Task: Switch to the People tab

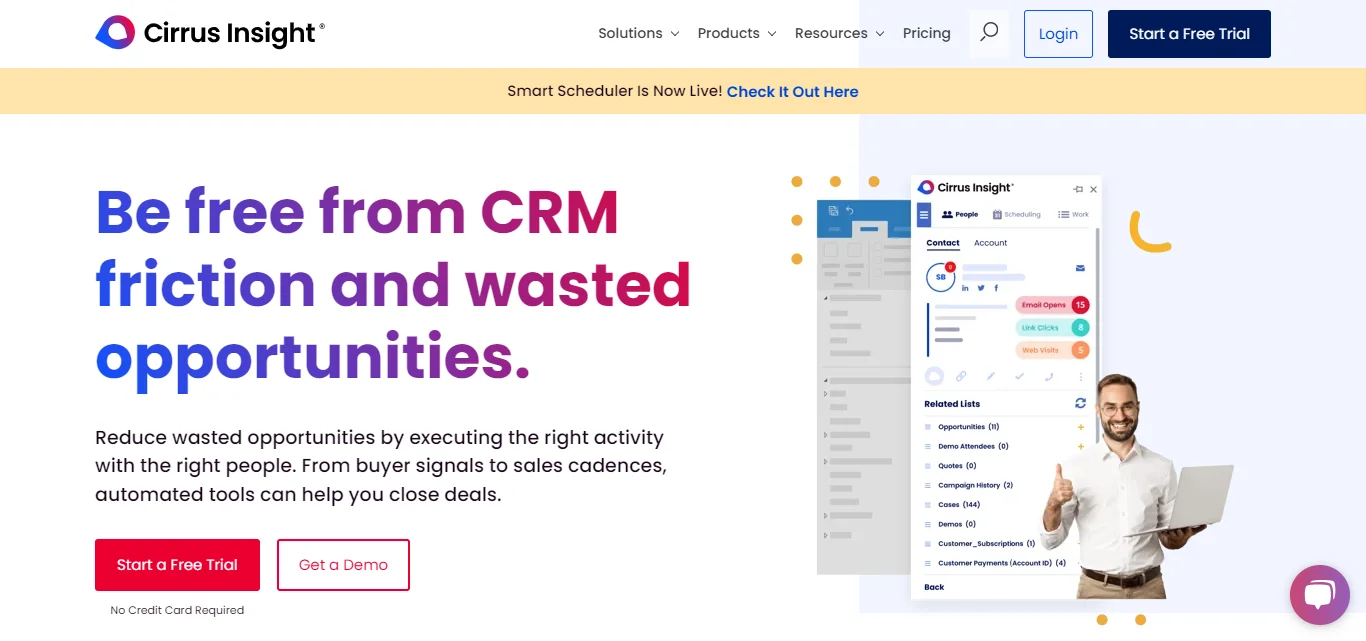Action: click(960, 214)
